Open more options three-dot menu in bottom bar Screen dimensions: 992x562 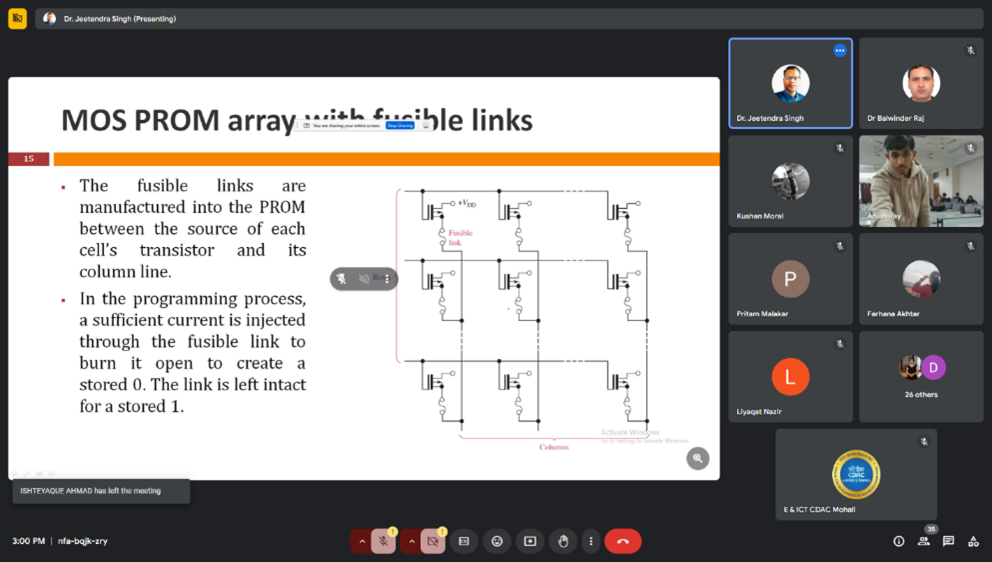point(591,541)
